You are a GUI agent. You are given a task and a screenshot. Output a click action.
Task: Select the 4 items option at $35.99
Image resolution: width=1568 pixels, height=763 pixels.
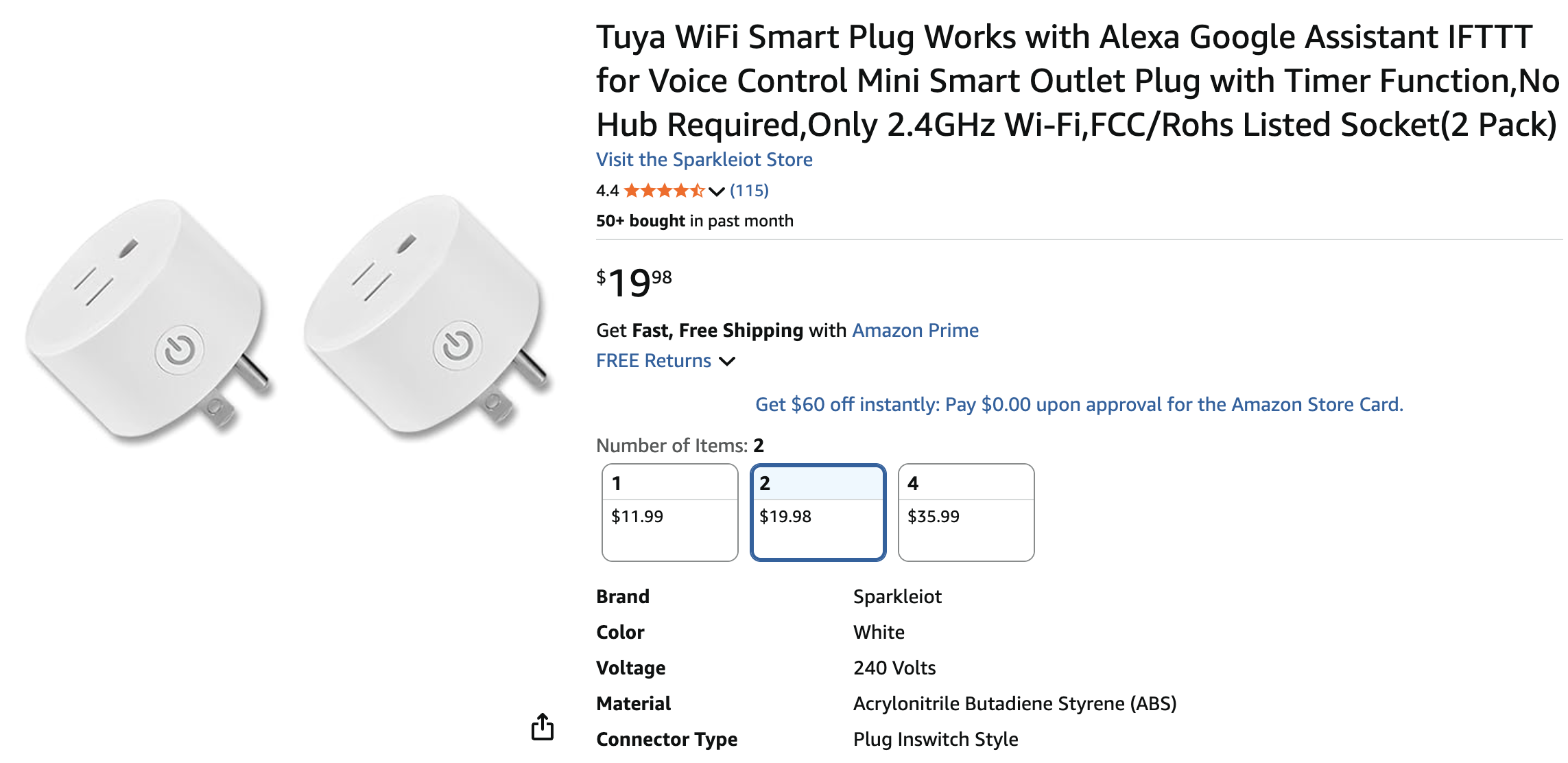click(966, 512)
